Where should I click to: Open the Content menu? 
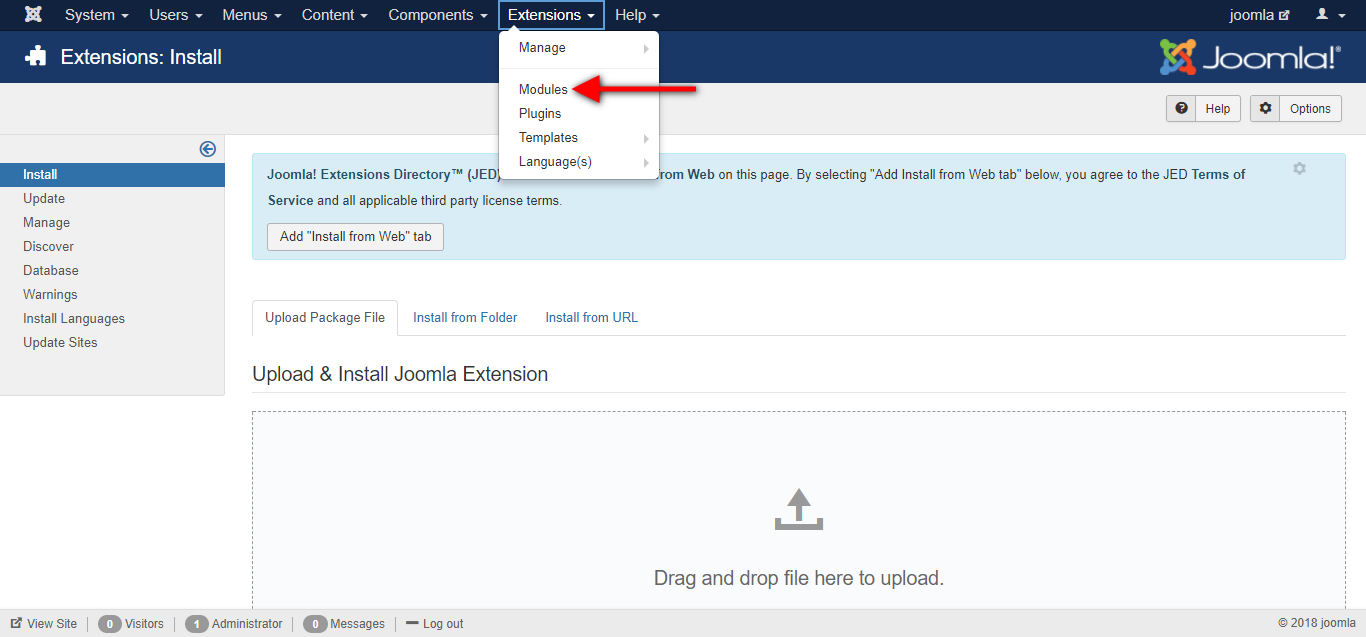point(335,15)
